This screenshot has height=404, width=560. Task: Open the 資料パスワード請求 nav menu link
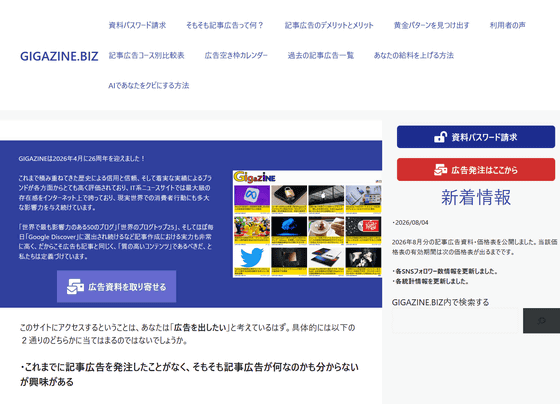click(x=137, y=25)
